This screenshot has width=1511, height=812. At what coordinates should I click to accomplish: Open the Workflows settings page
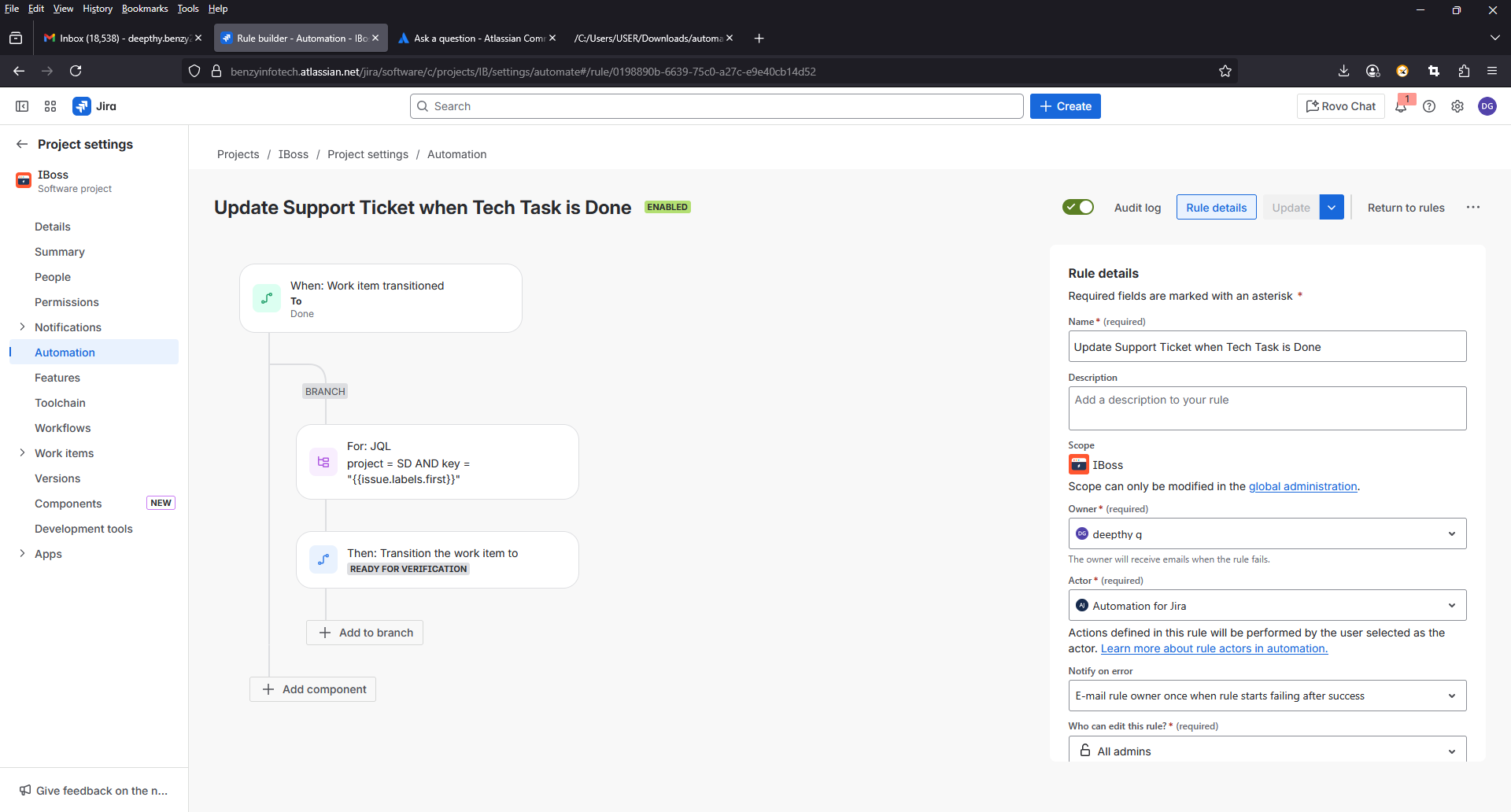(63, 428)
